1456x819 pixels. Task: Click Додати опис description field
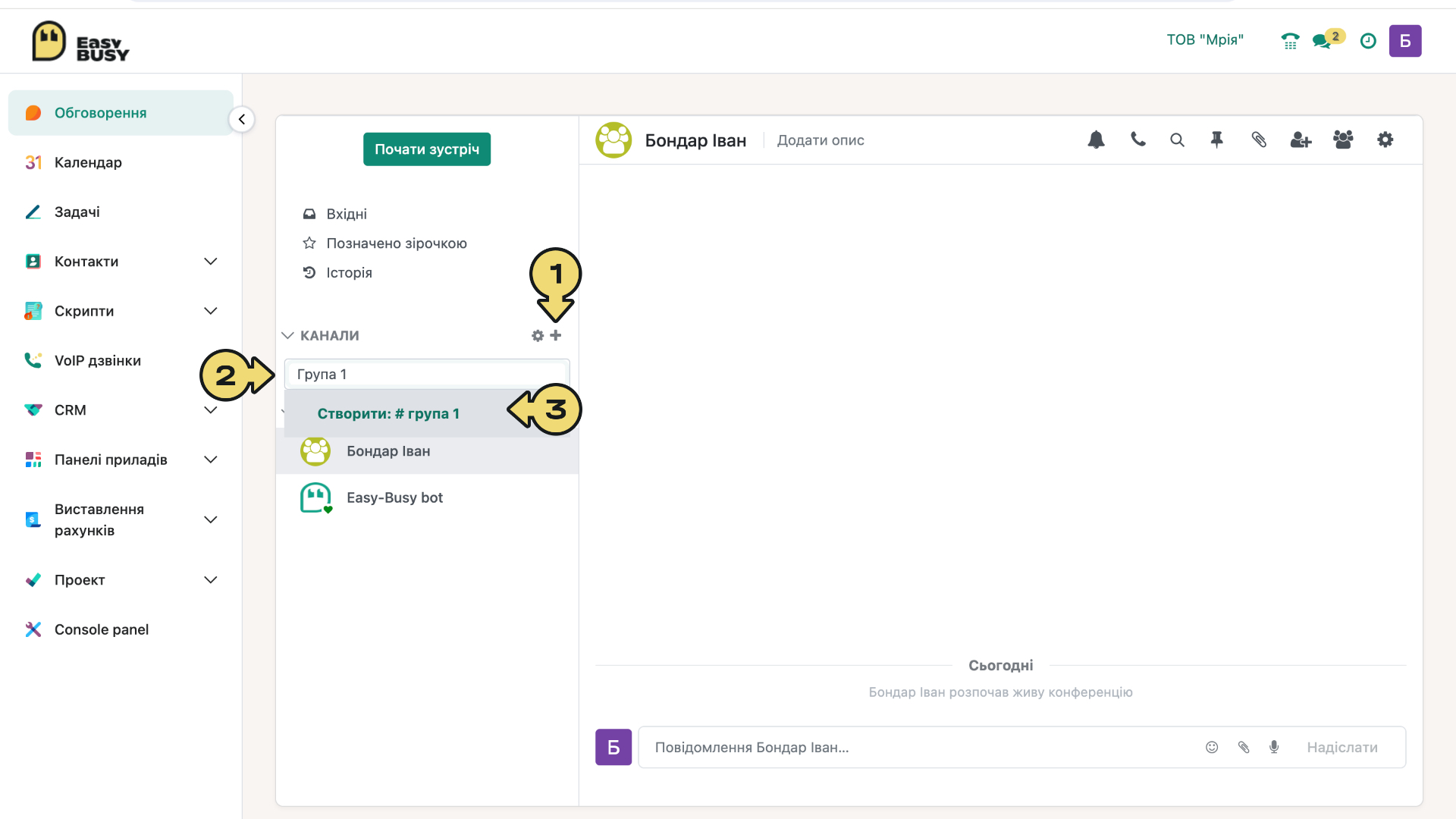821,140
